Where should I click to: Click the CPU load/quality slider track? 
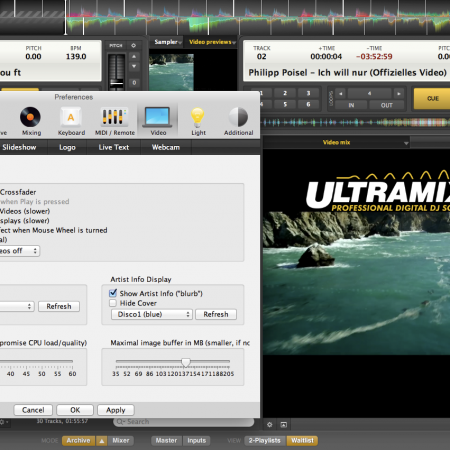point(36,361)
